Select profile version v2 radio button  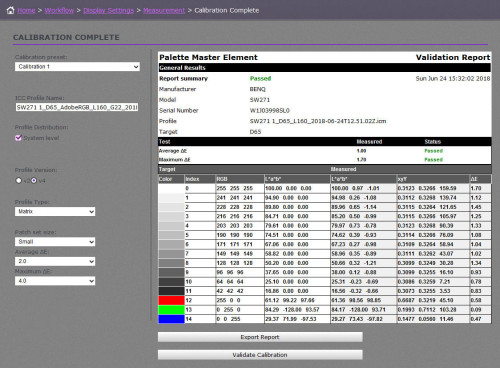tap(18, 180)
